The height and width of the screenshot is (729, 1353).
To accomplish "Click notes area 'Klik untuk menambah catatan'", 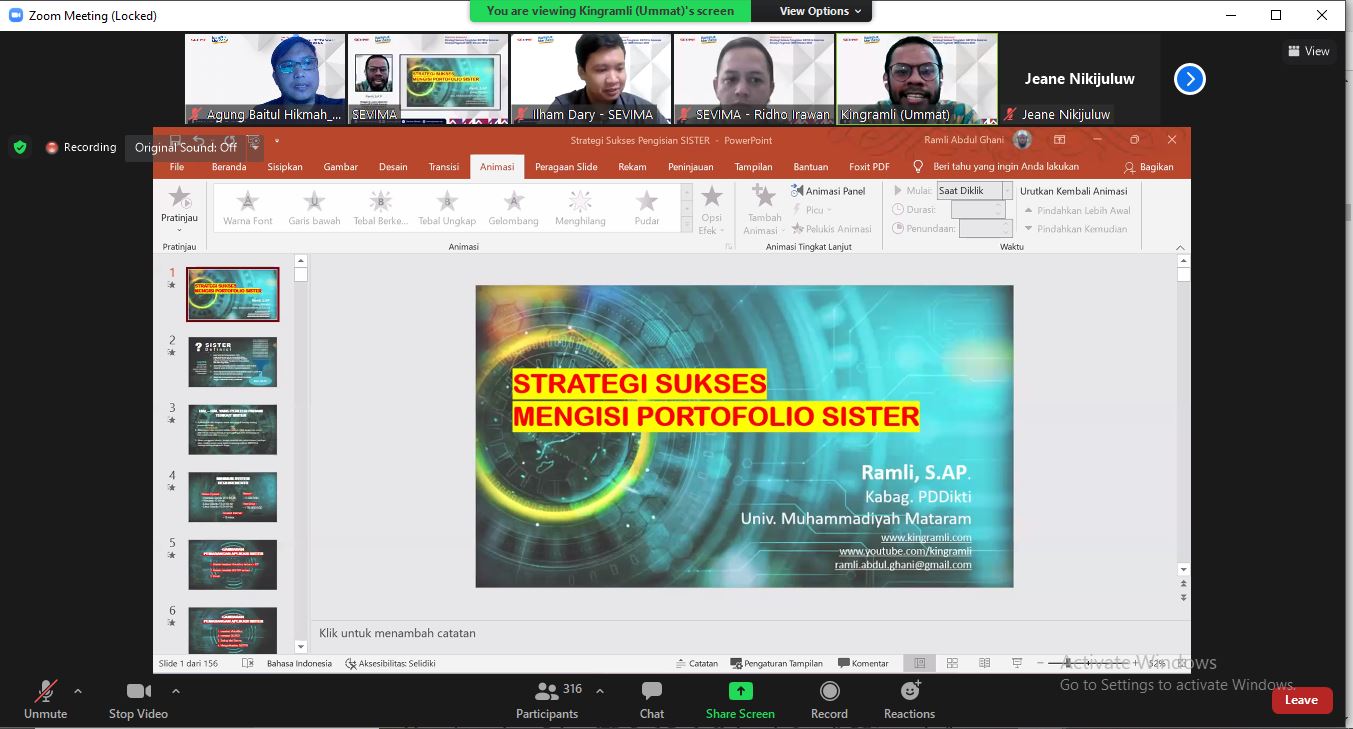I will tap(398, 633).
